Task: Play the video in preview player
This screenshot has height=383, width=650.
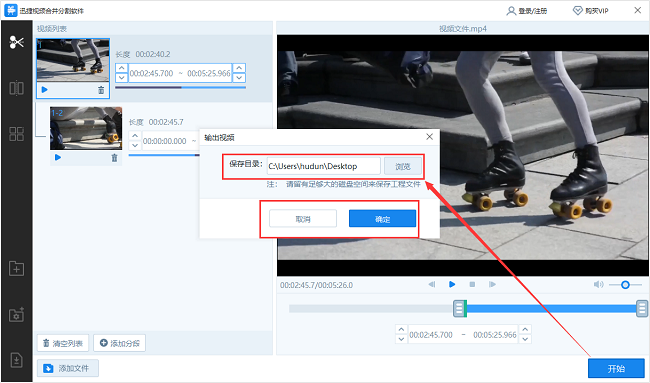Action: click(452, 284)
